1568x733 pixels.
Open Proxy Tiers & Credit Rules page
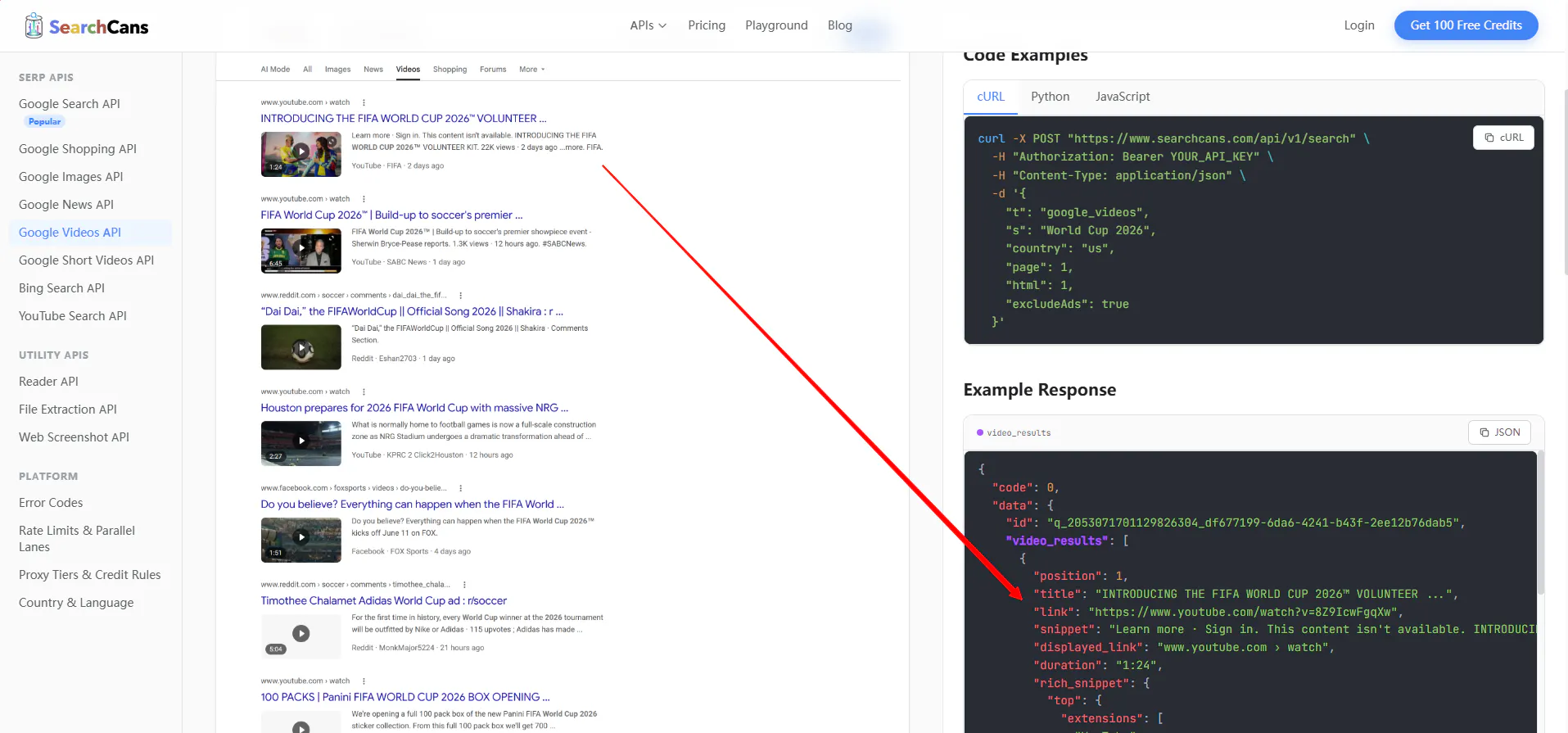click(90, 575)
